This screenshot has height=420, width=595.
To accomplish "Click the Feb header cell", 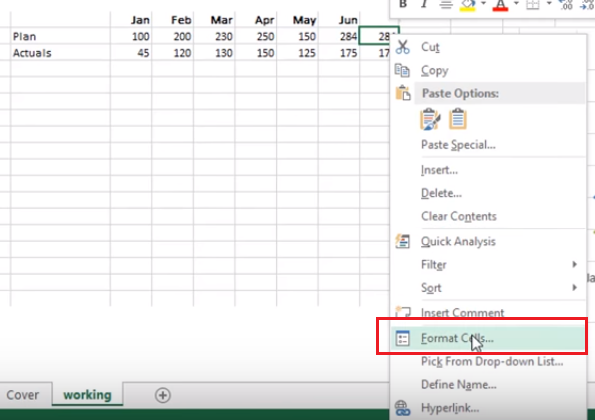I will pos(173,20).
